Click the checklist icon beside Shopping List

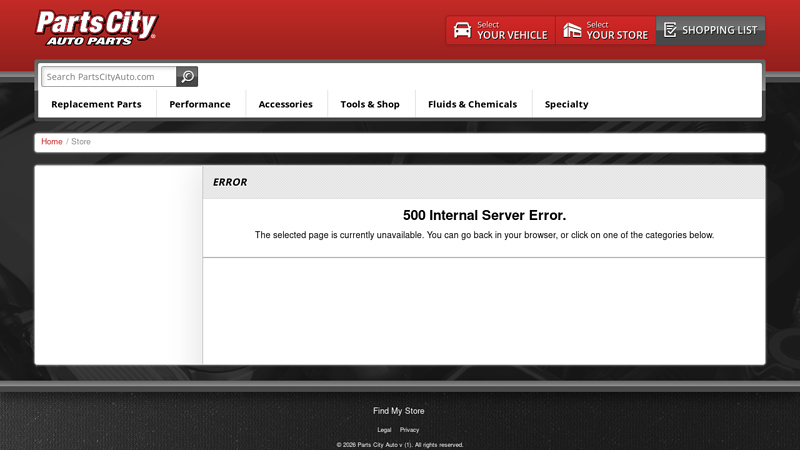tap(670, 30)
